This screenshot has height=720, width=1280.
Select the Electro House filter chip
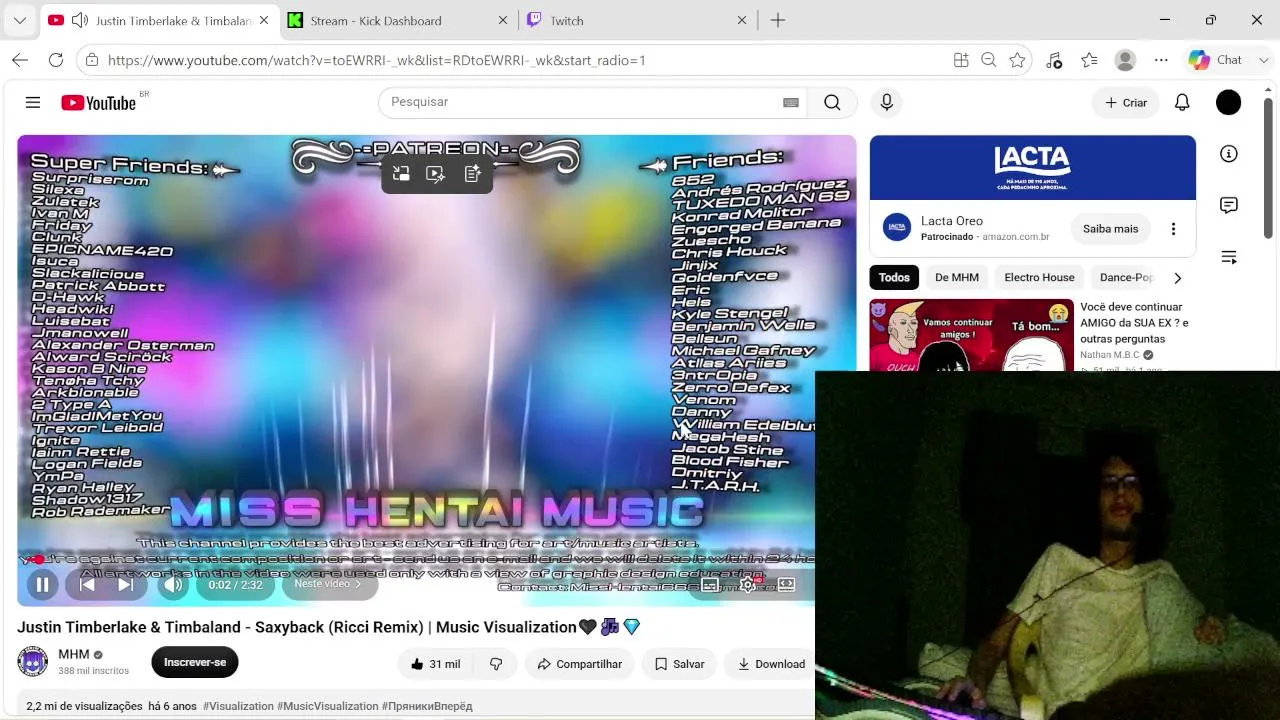[1039, 278]
